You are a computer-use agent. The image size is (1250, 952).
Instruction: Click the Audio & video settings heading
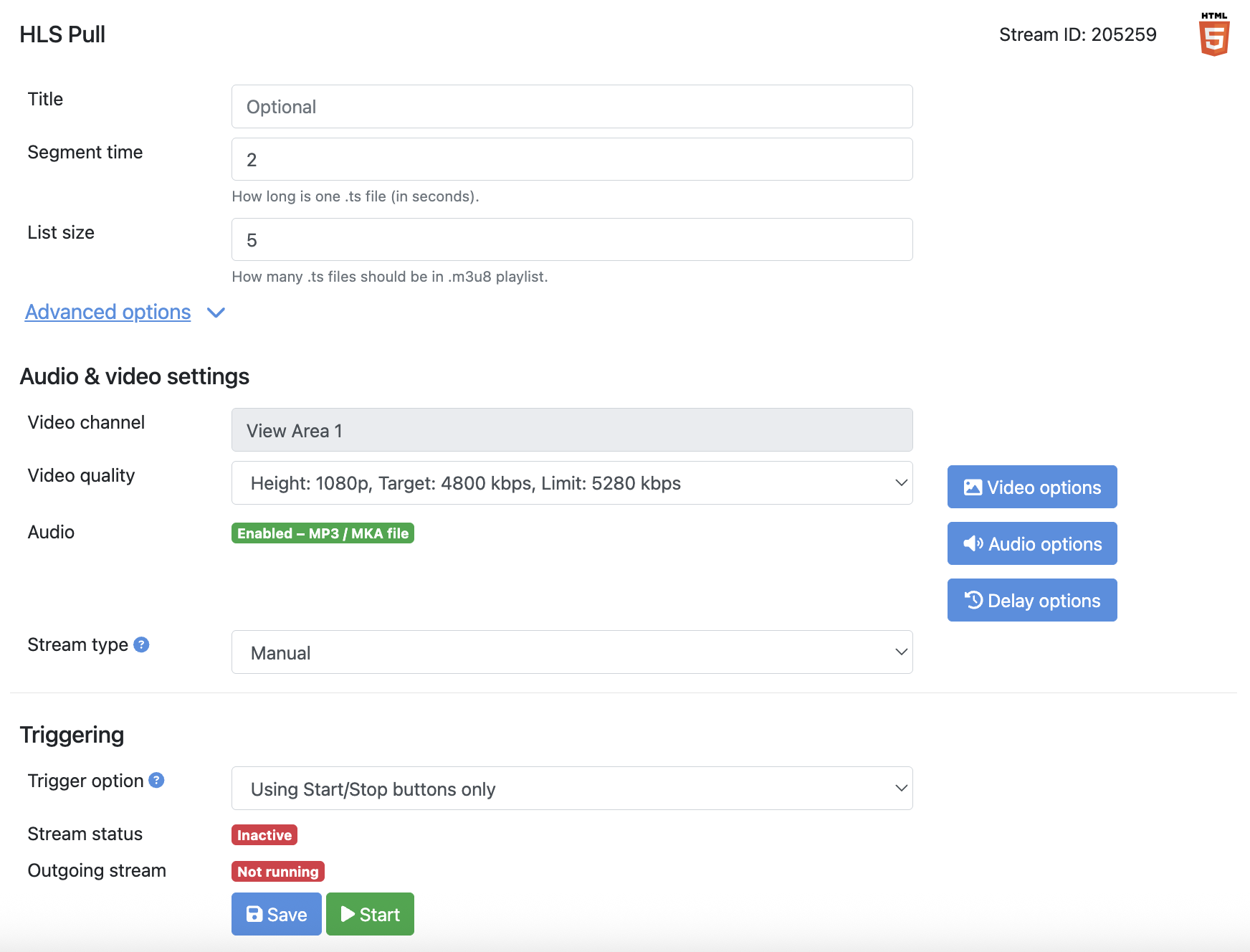(x=135, y=376)
